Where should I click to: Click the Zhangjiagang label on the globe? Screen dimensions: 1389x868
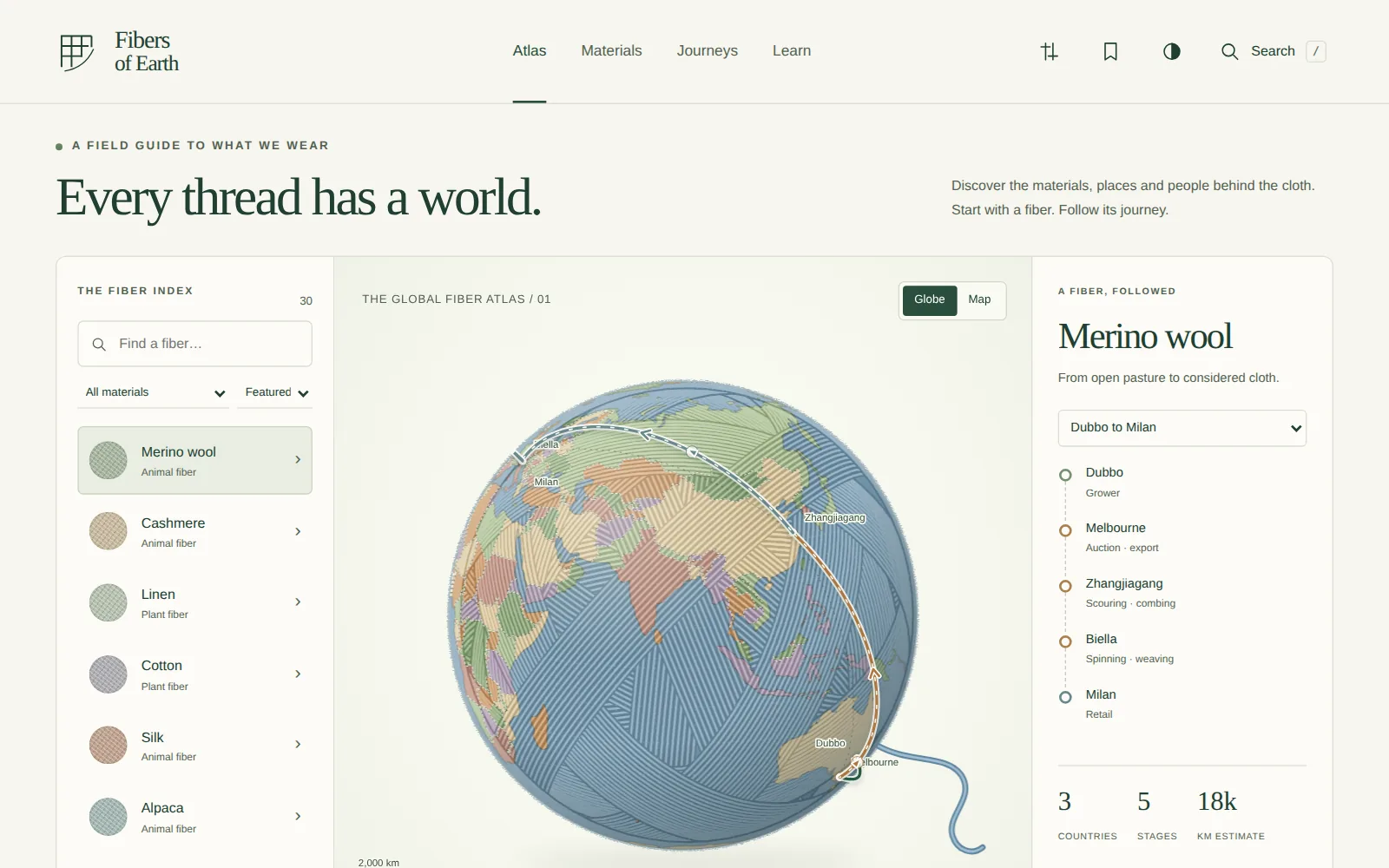click(x=835, y=518)
